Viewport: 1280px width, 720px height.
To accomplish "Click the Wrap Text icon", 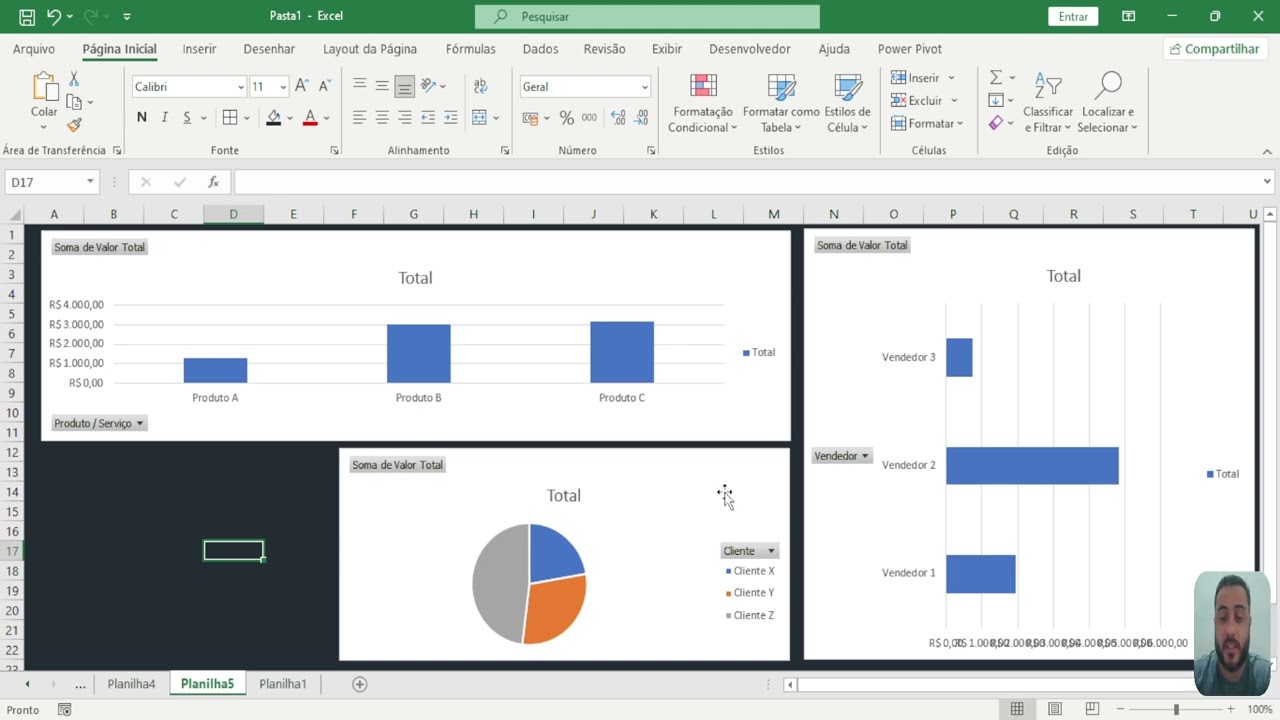I will [480, 86].
